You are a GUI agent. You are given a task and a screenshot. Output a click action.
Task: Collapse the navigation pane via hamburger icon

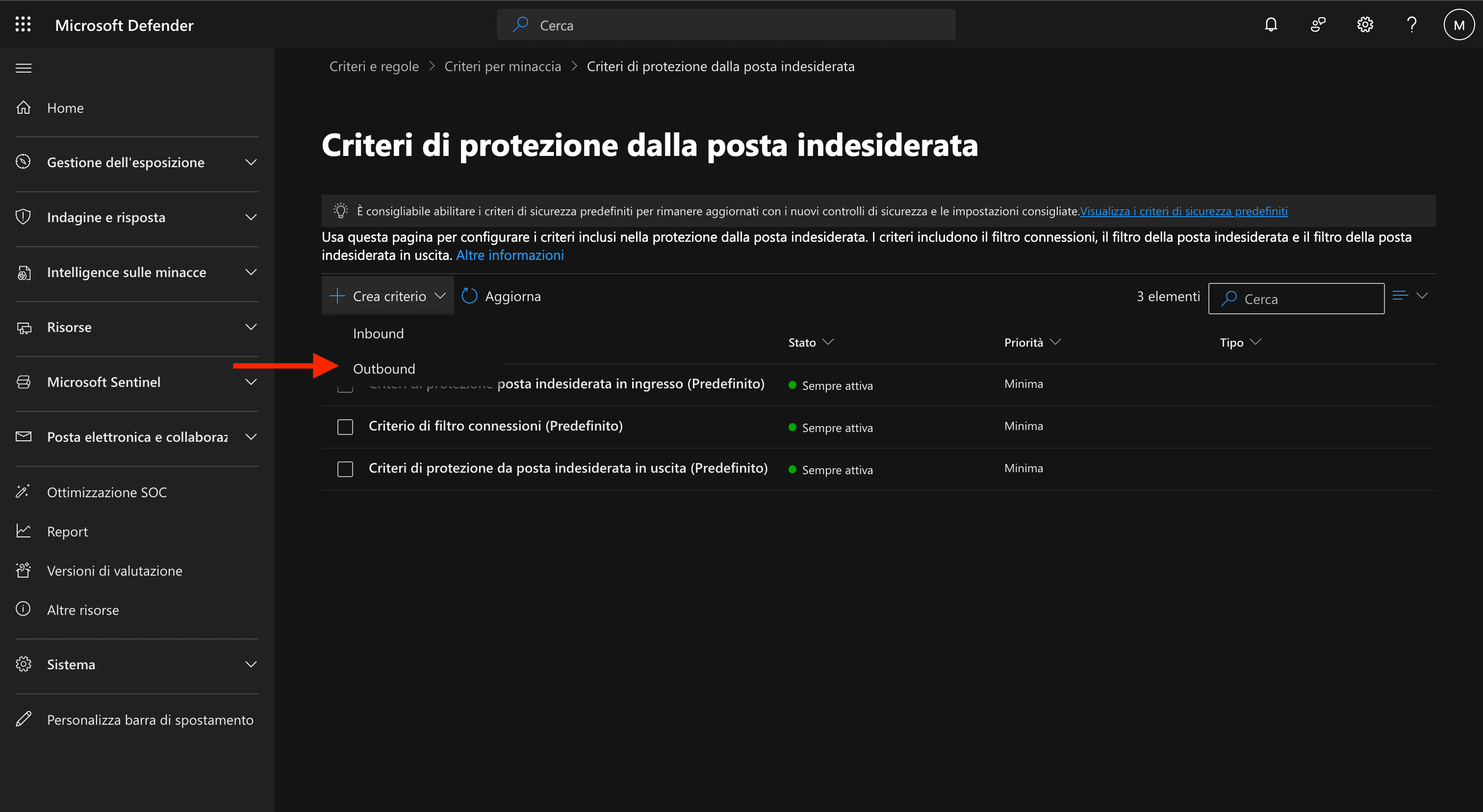23,67
